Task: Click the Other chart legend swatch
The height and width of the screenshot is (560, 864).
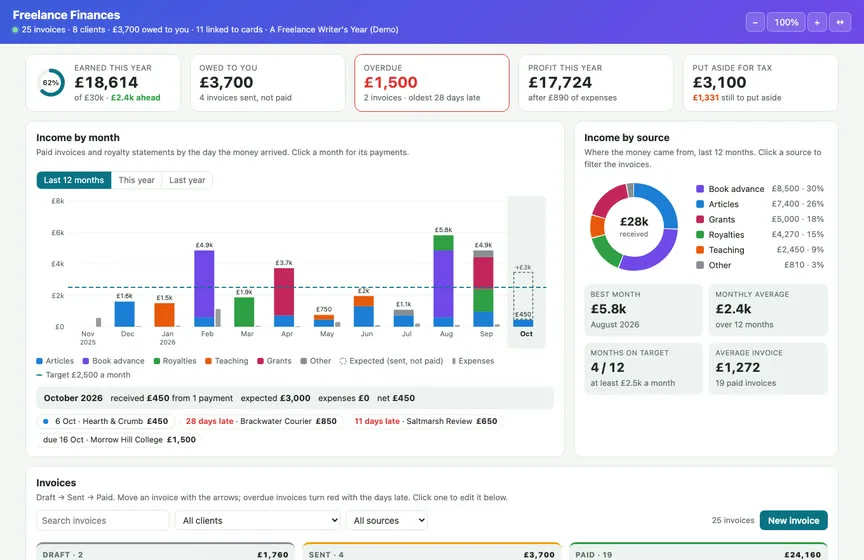Action: pyautogui.click(x=304, y=361)
